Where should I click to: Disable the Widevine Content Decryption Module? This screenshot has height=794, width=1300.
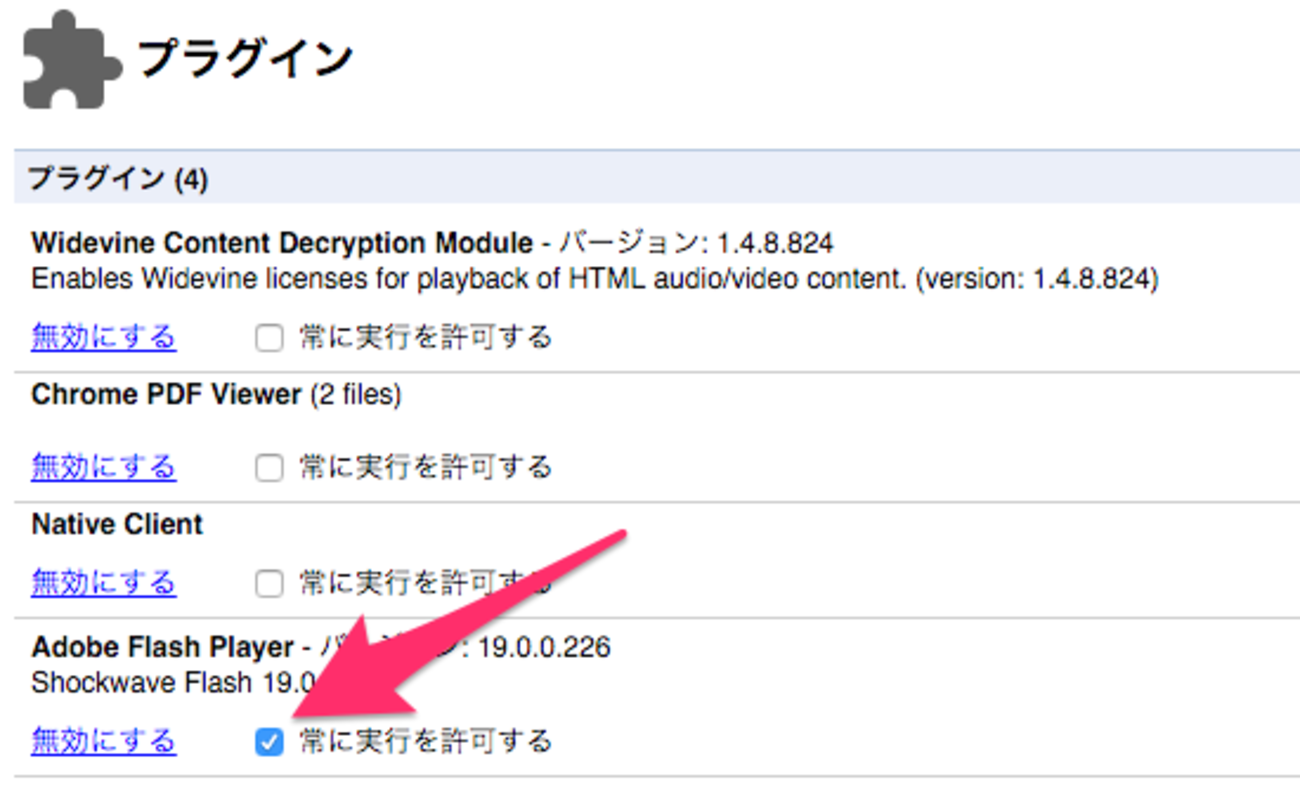coord(103,337)
